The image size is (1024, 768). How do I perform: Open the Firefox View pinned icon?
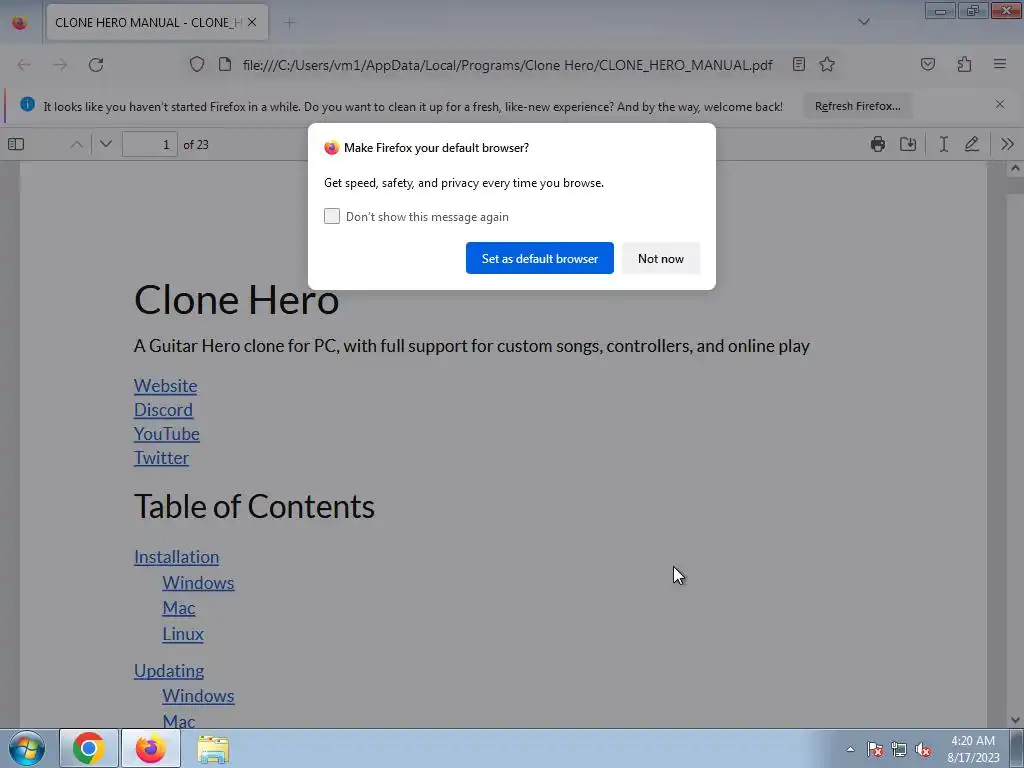(20, 22)
